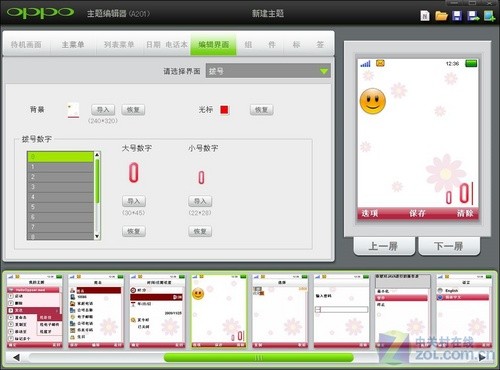
Task: Click 导入 under 小号数字
Action: coord(200,201)
